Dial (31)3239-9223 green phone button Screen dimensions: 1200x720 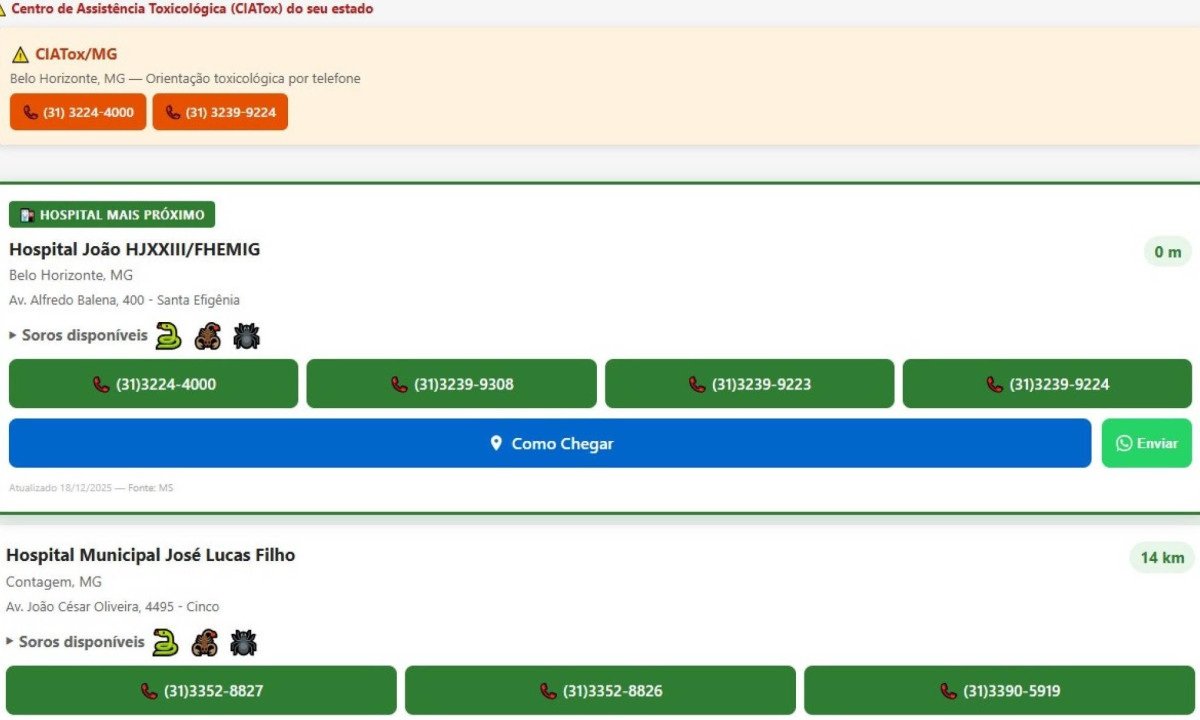(749, 384)
